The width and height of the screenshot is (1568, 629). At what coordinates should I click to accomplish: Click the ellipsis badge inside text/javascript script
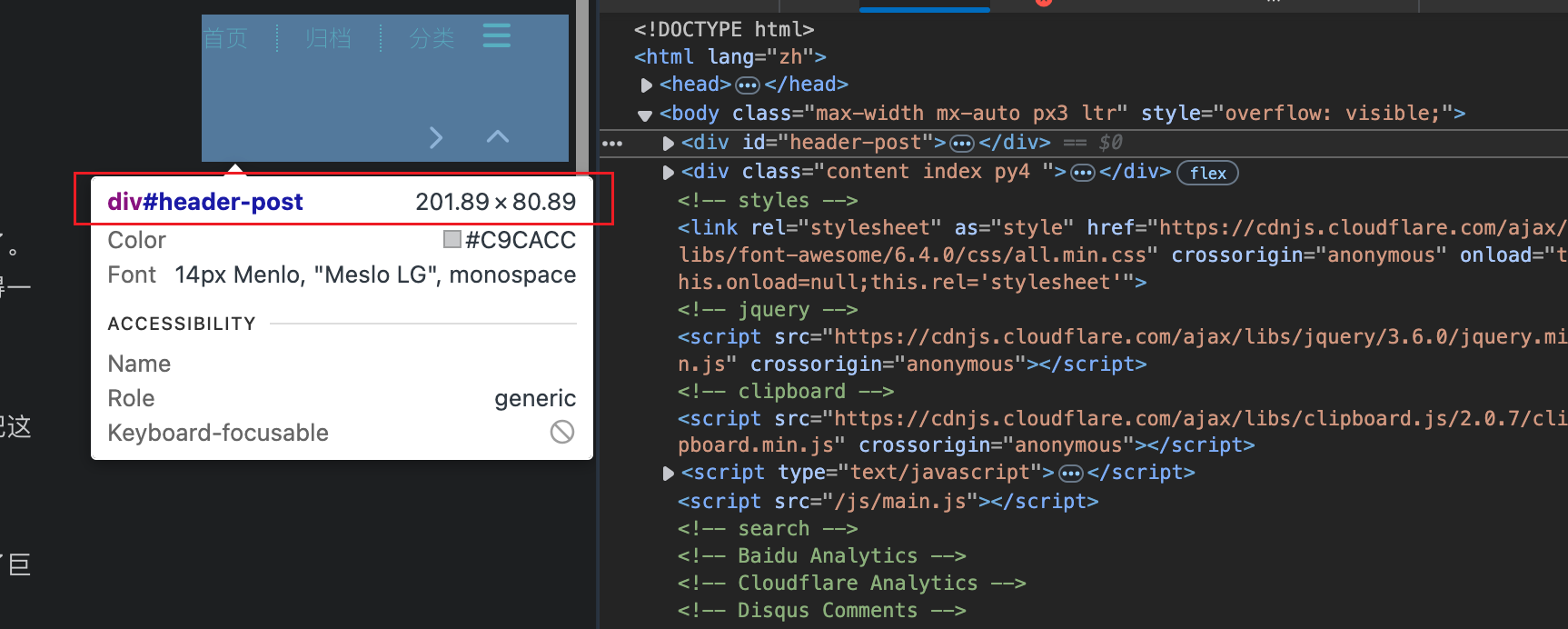tap(1071, 474)
